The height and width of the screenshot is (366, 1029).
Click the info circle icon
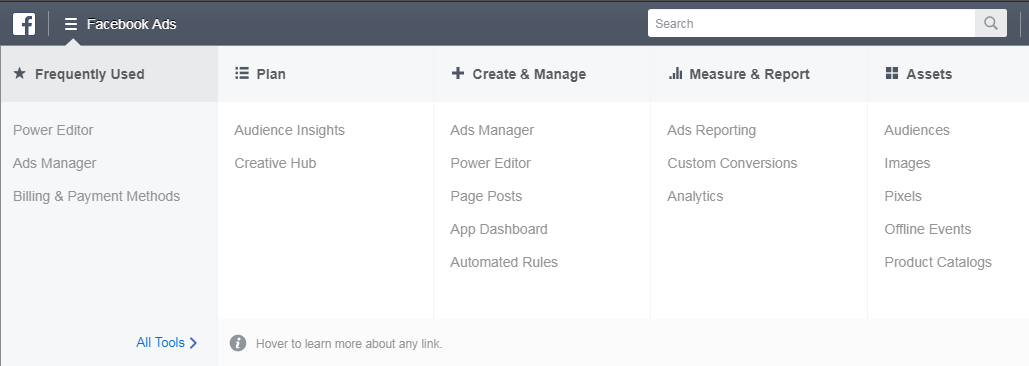[238, 343]
